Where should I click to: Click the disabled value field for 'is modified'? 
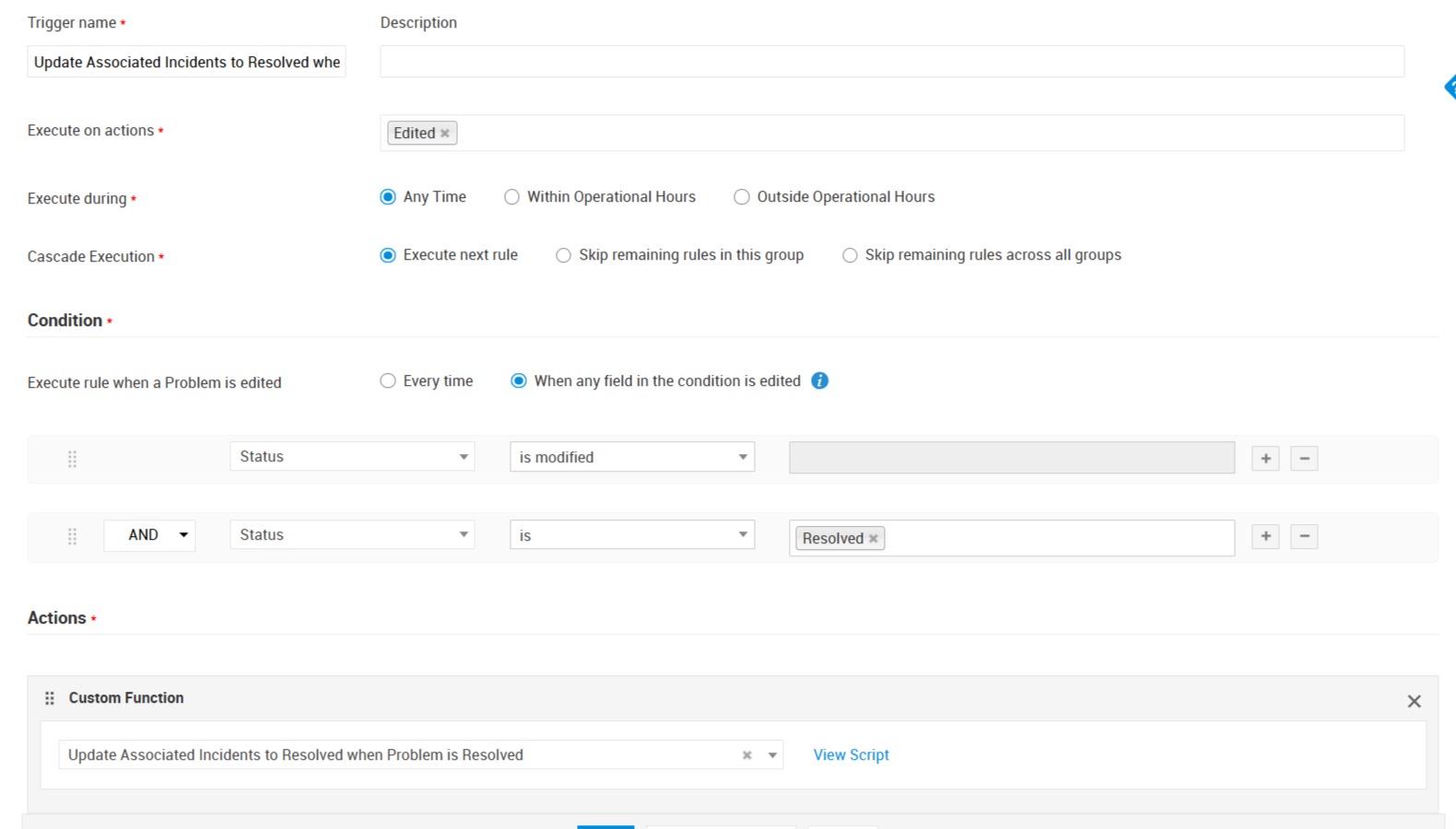1012,458
